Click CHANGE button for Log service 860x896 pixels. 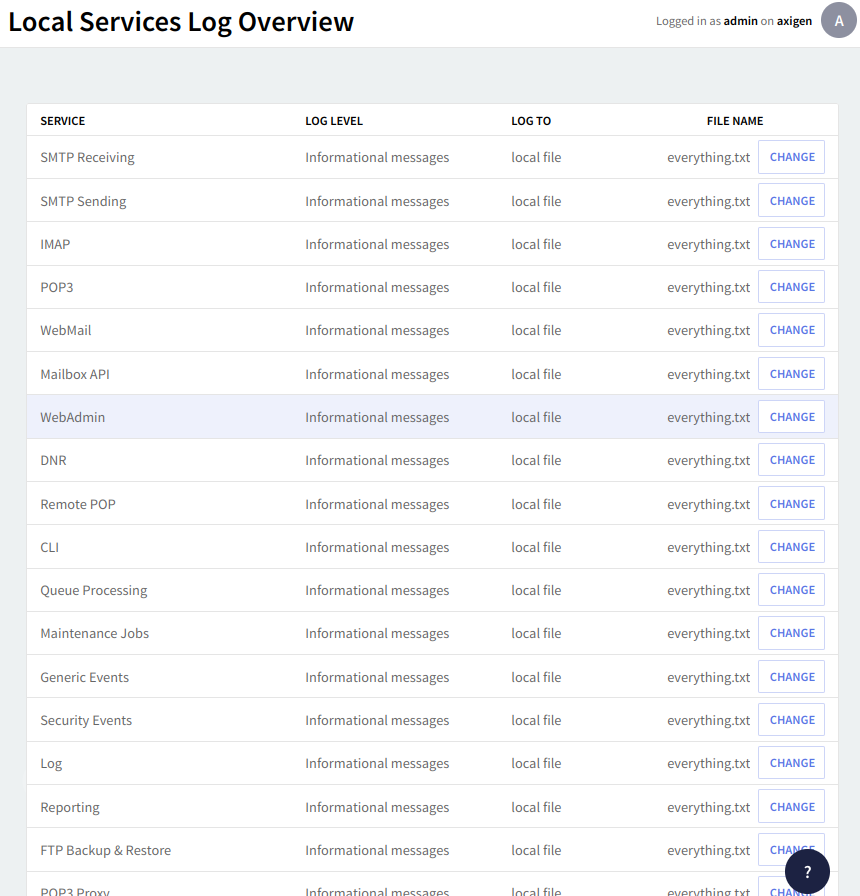[x=791, y=763]
